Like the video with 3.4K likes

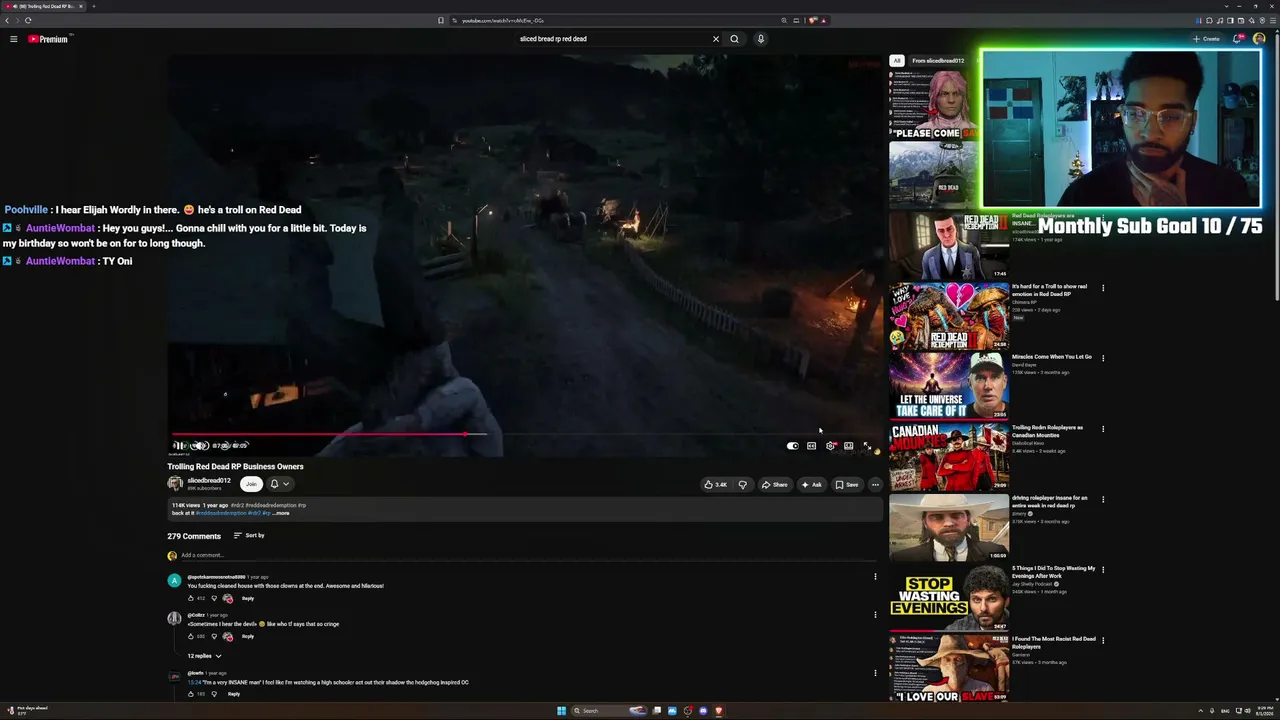(716, 485)
